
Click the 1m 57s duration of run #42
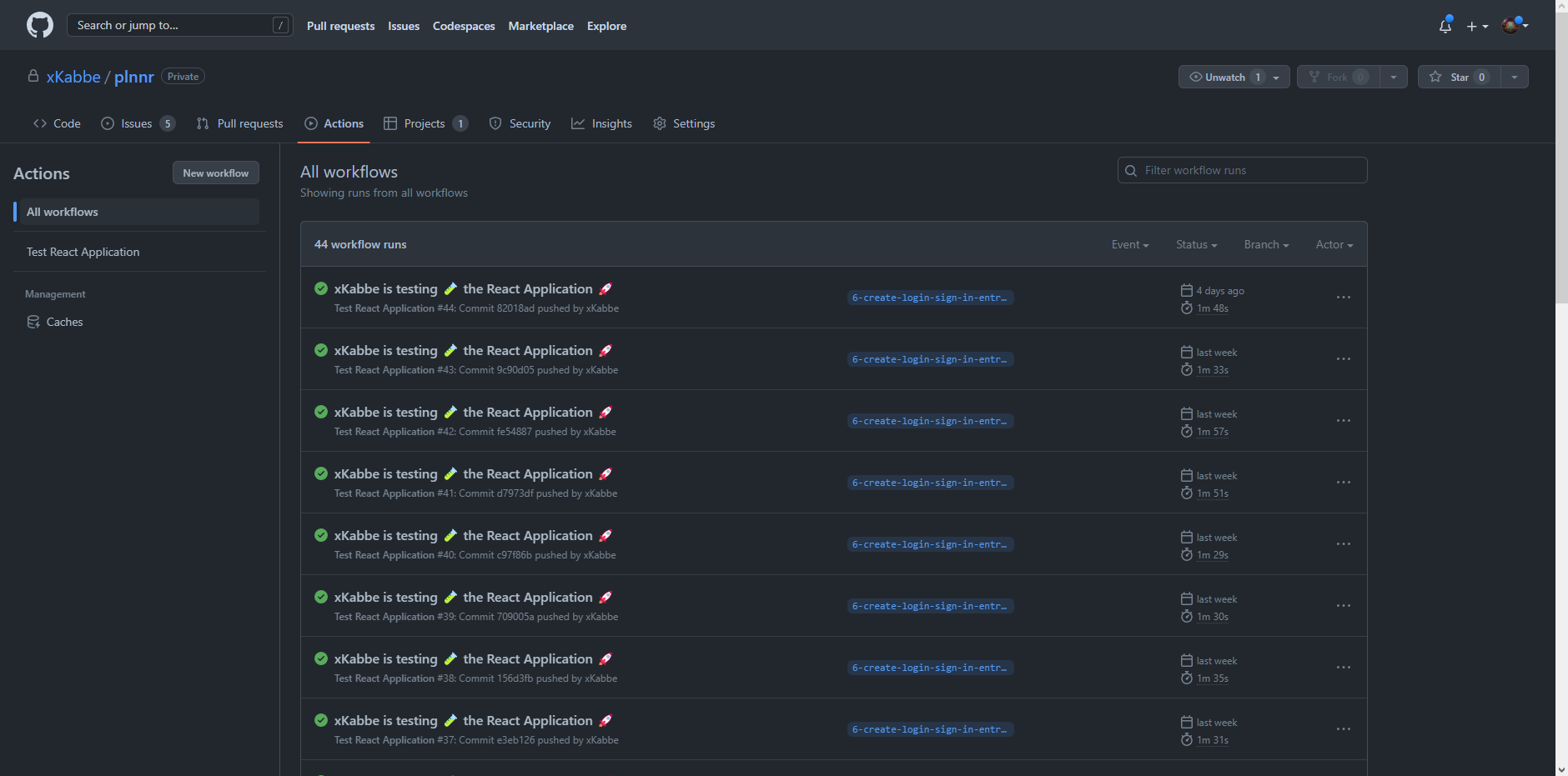1213,432
